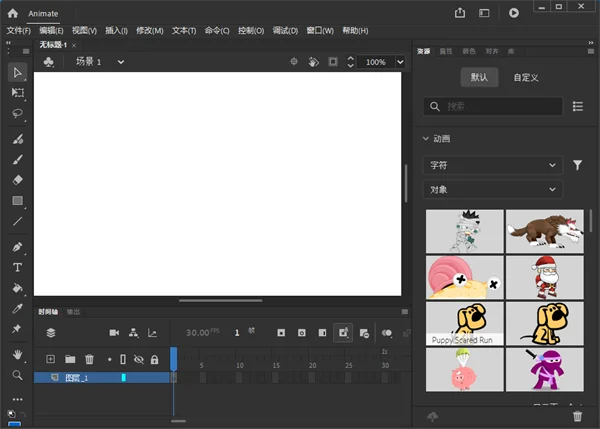
Task: Select the Line tool
Action: point(18,221)
